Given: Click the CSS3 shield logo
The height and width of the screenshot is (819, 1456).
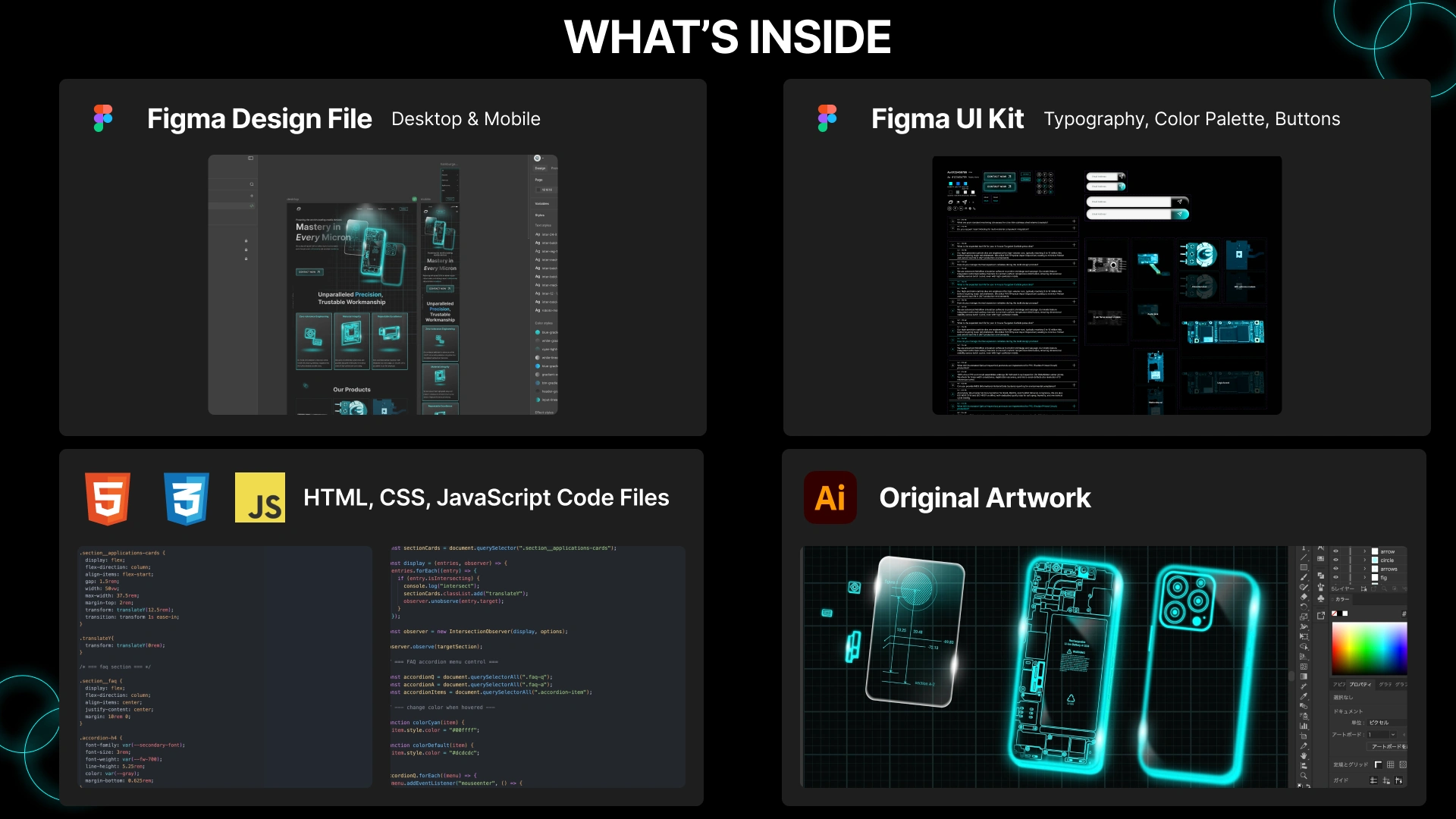Looking at the screenshot, I should point(187,498).
